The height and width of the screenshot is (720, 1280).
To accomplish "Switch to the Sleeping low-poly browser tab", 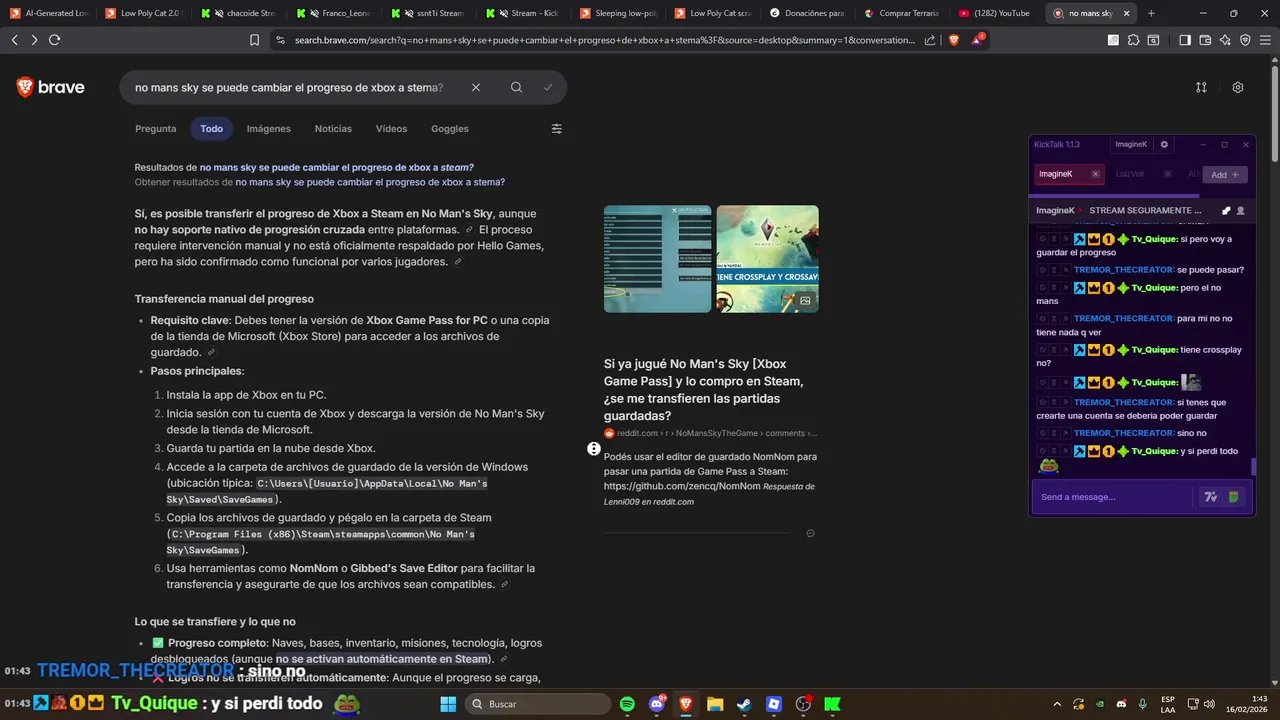I will (x=618, y=13).
